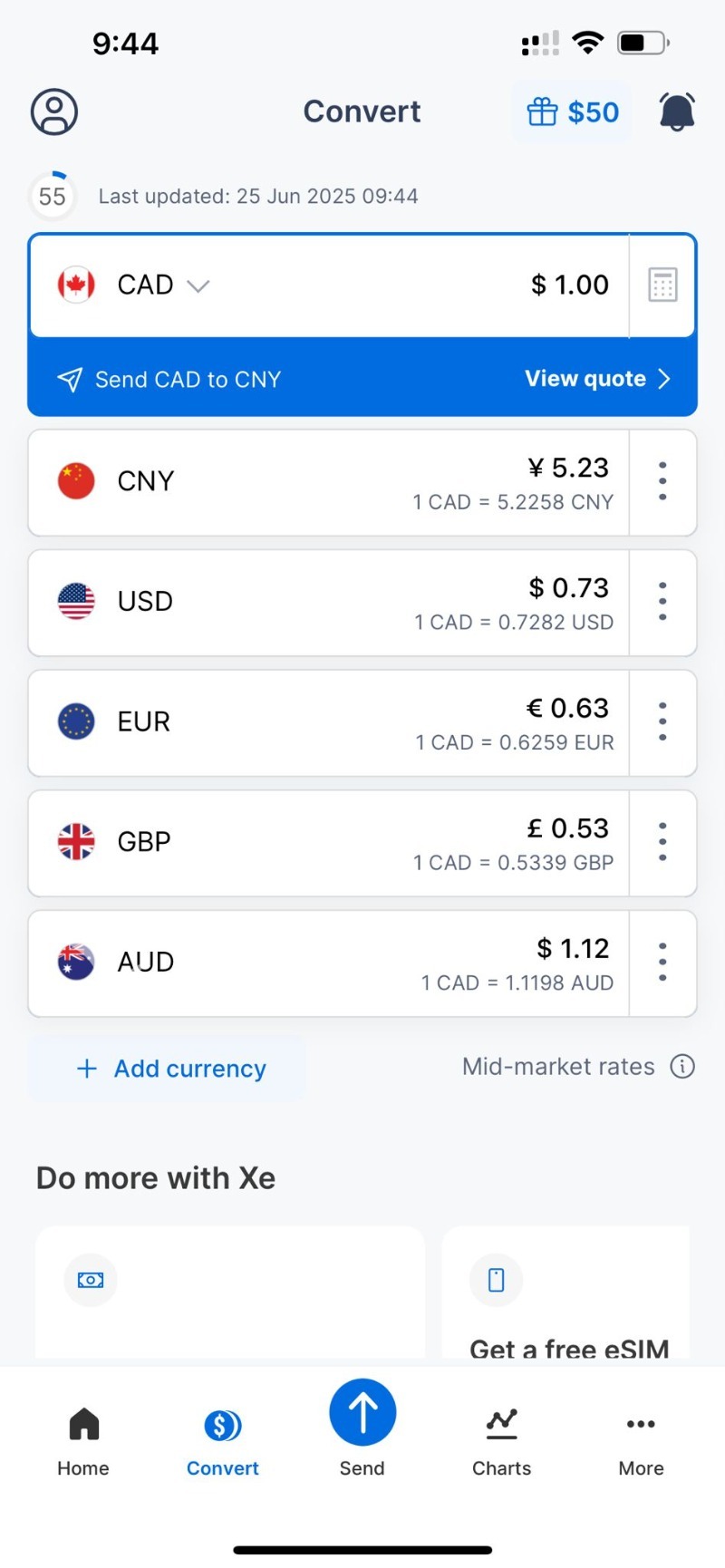725x1568 pixels.
Task: Tap the $50 gift reward button
Action: click(573, 112)
